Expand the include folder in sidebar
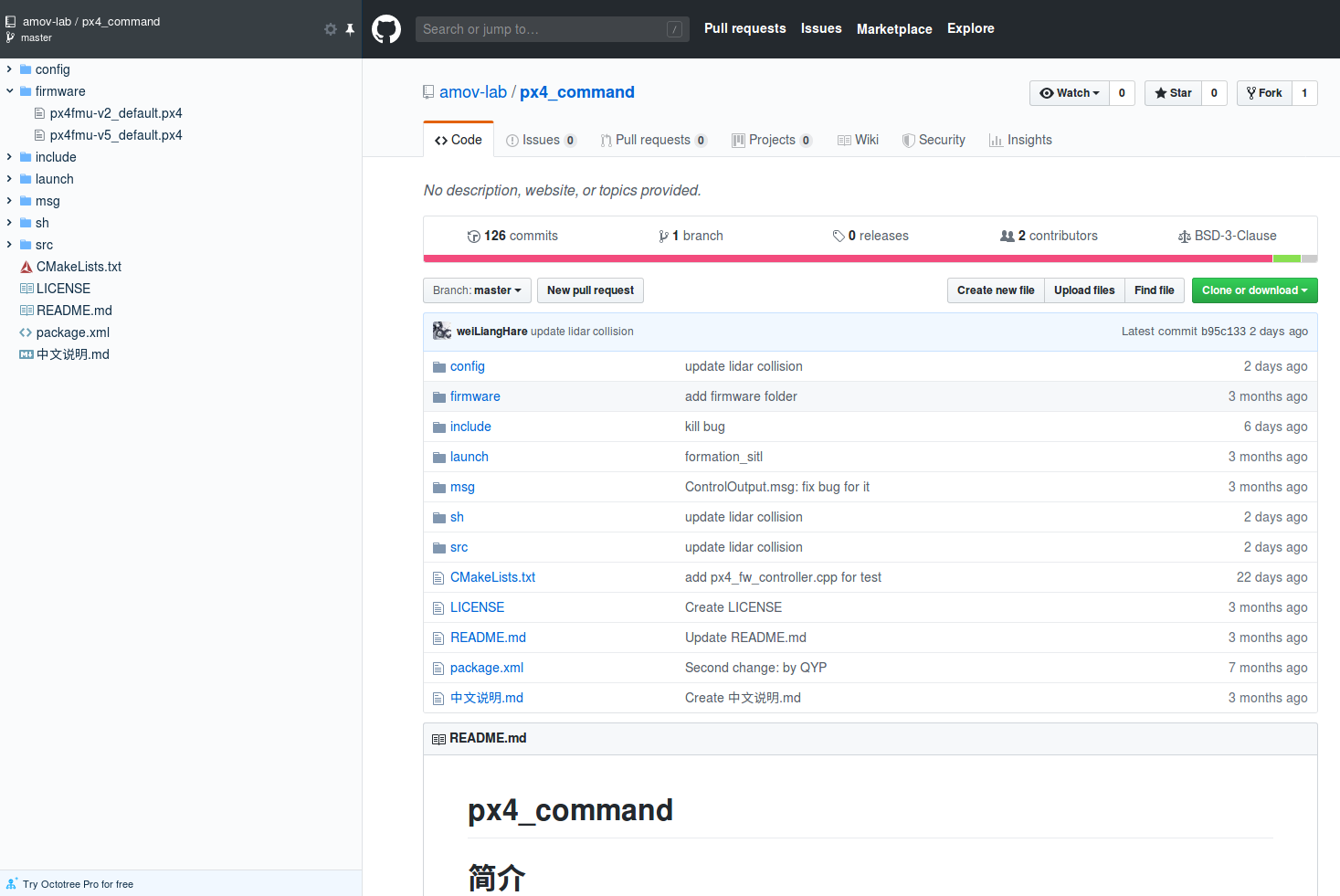This screenshot has height=896, width=1340. coord(9,157)
